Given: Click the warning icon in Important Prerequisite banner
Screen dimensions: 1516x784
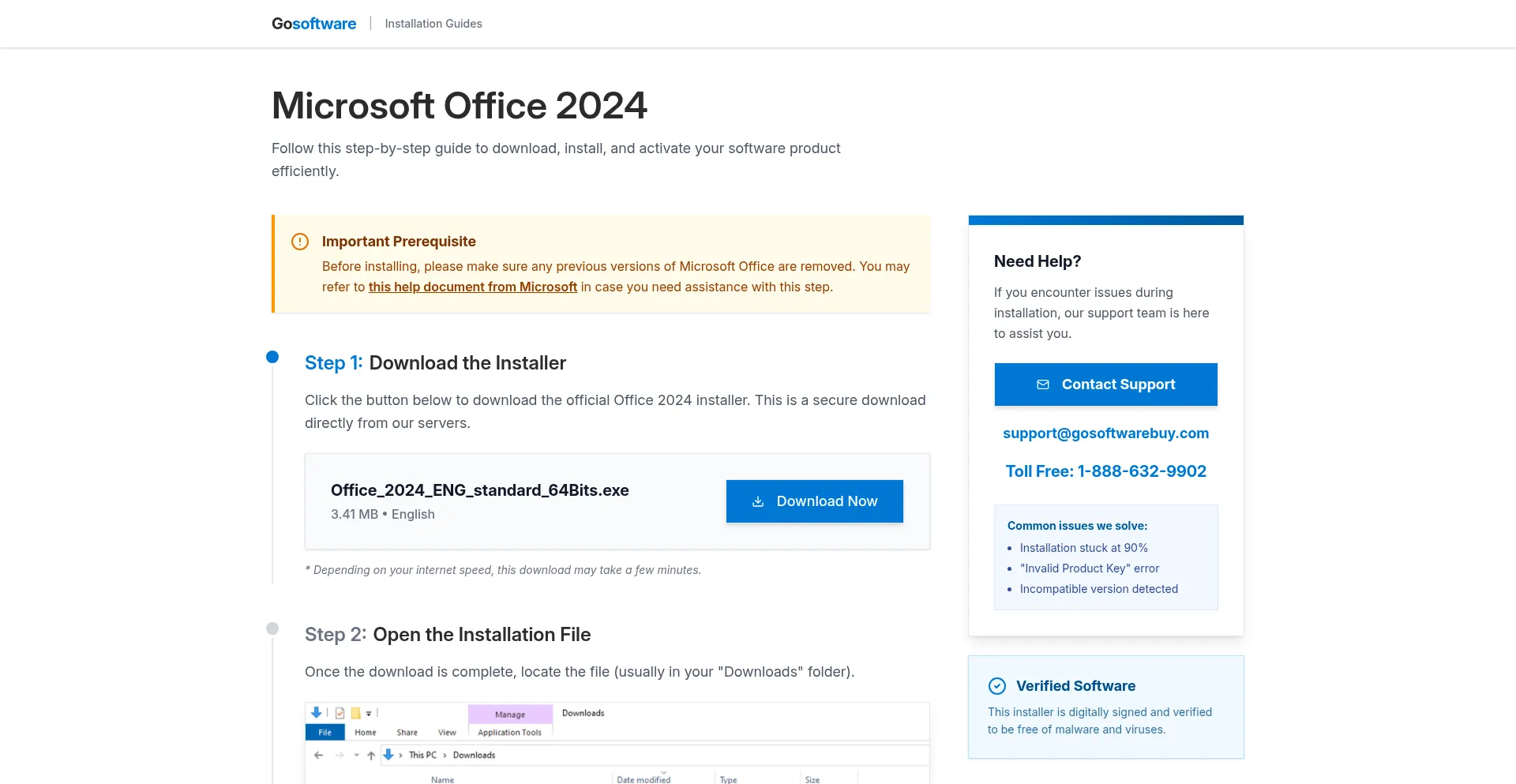Looking at the screenshot, I should [x=299, y=242].
